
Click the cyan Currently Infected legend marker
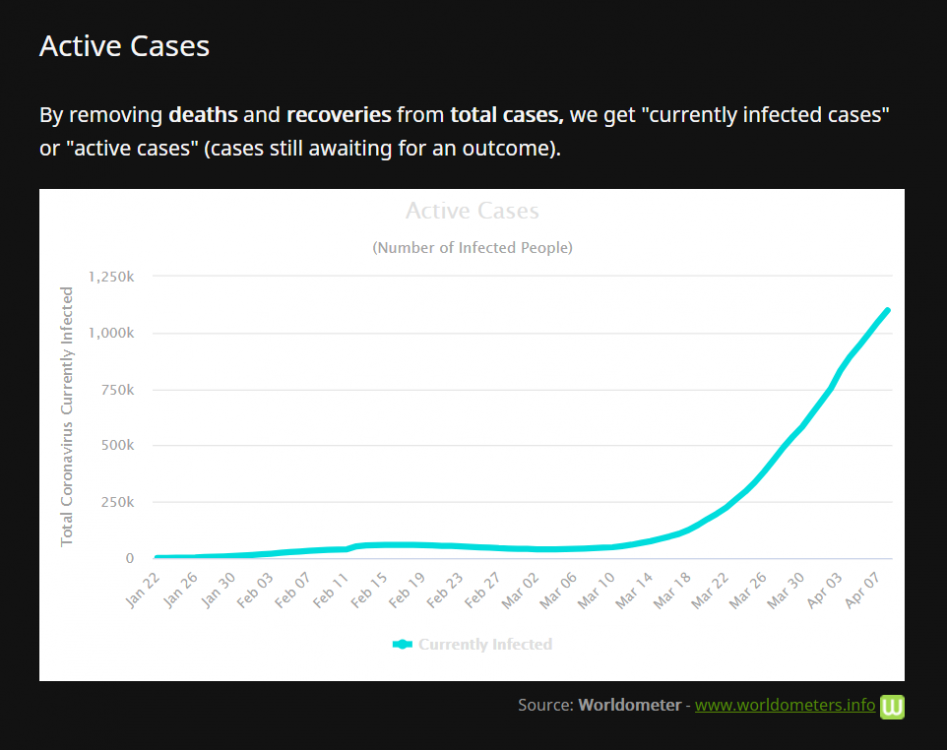(x=403, y=645)
